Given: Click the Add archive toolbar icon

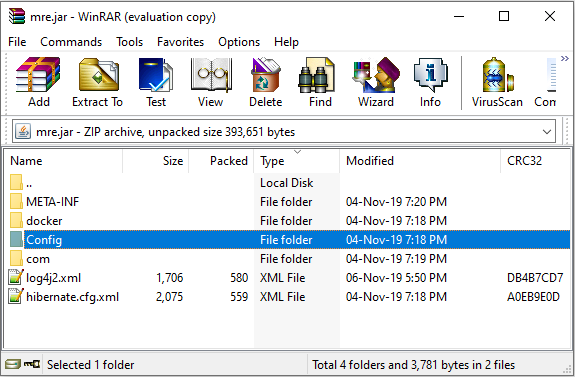Looking at the screenshot, I should point(38,82).
